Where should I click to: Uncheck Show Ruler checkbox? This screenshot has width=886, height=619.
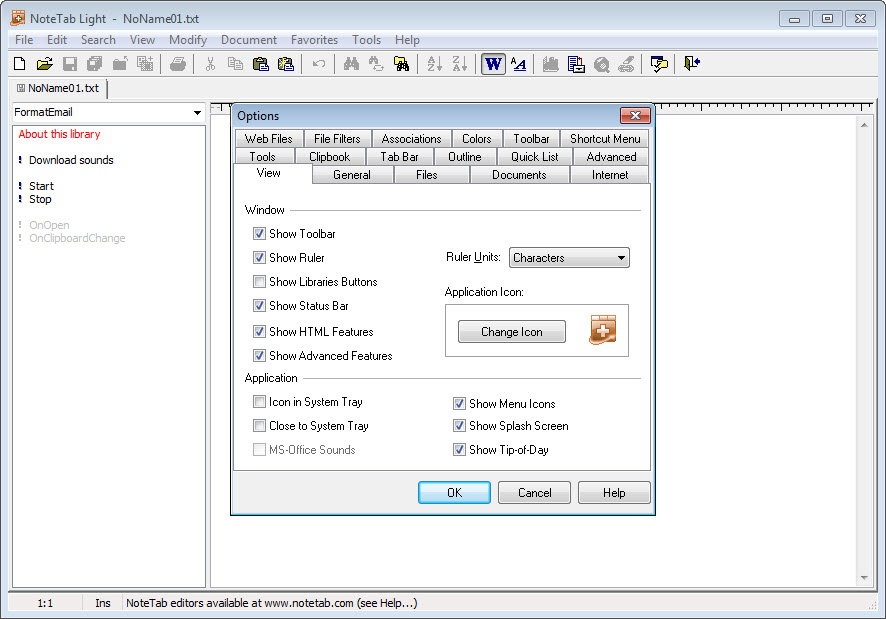pos(259,258)
